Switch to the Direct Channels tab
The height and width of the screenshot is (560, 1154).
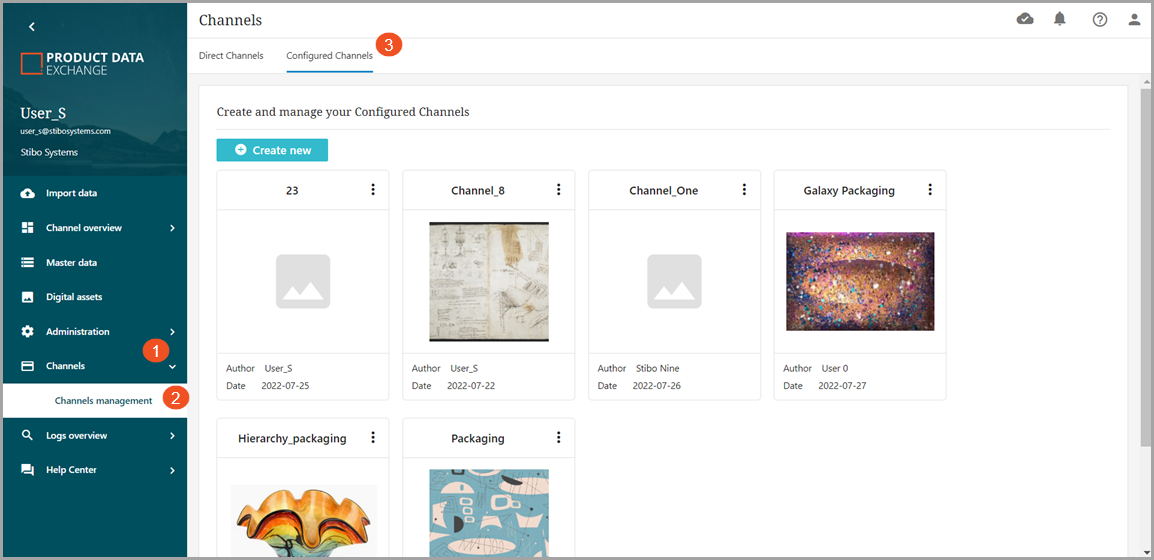[x=231, y=56]
